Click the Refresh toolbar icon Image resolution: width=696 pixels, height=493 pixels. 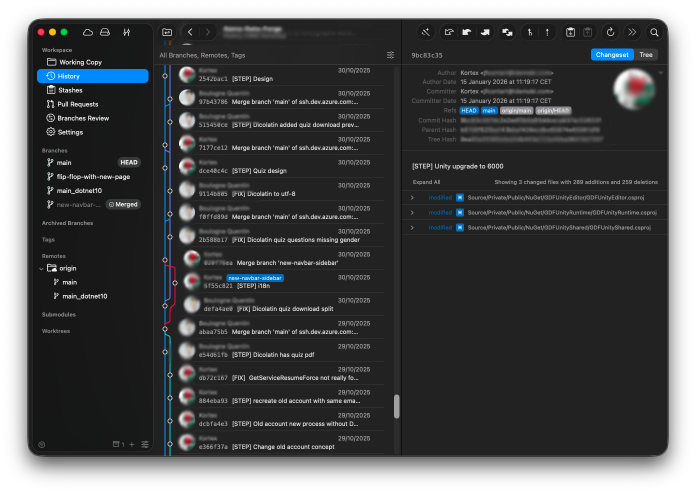click(x=610, y=32)
